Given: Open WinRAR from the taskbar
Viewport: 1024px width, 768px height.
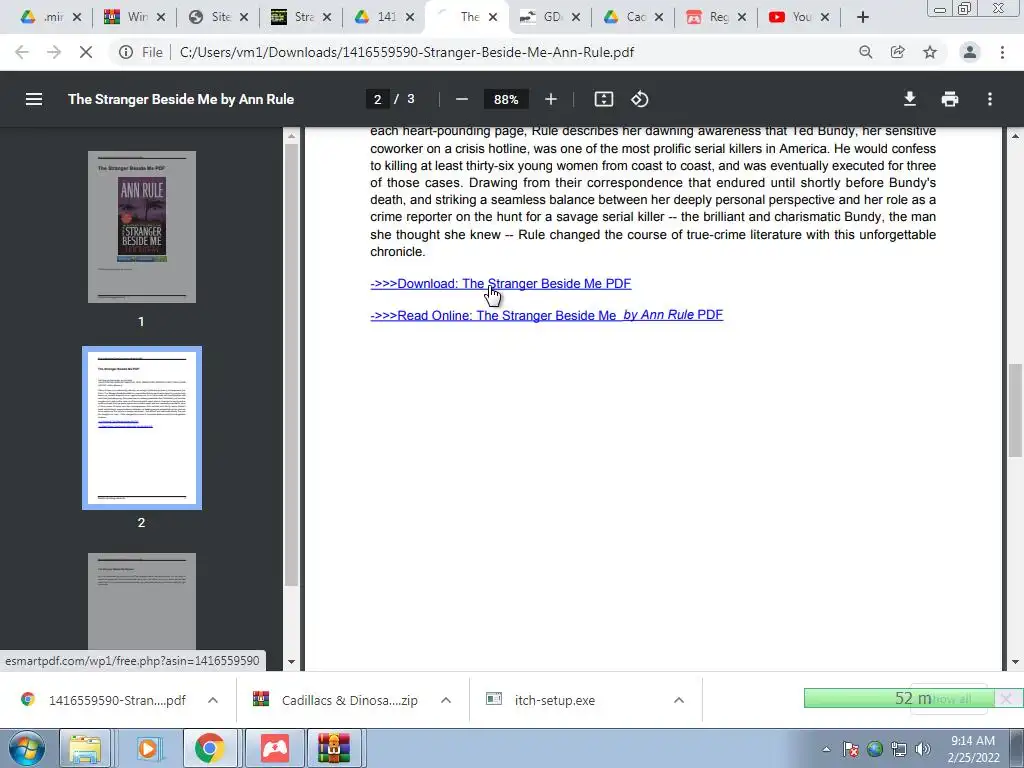Looking at the screenshot, I should pos(334,748).
